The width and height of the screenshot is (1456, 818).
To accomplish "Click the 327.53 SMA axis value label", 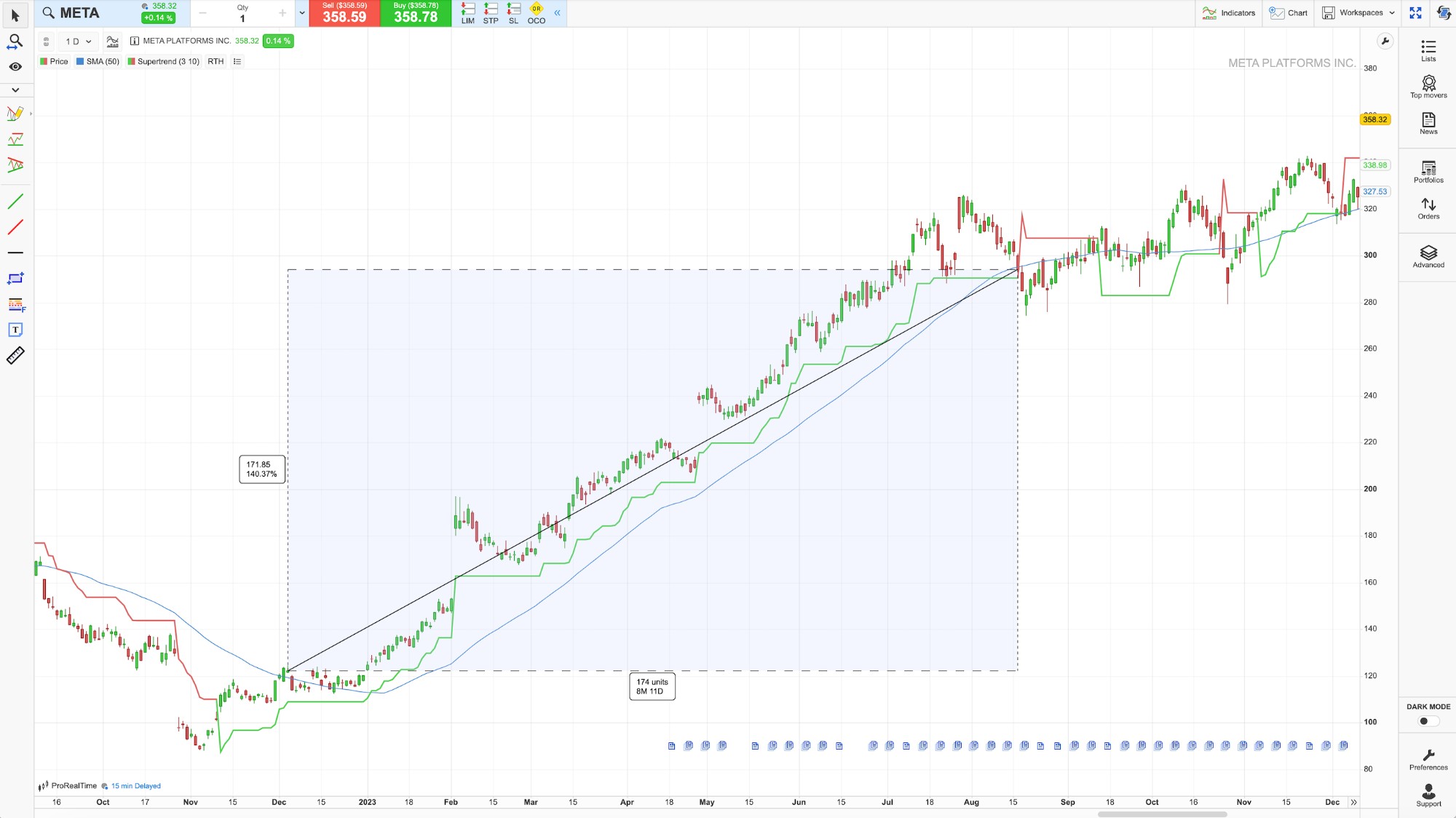I will [1375, 191].
